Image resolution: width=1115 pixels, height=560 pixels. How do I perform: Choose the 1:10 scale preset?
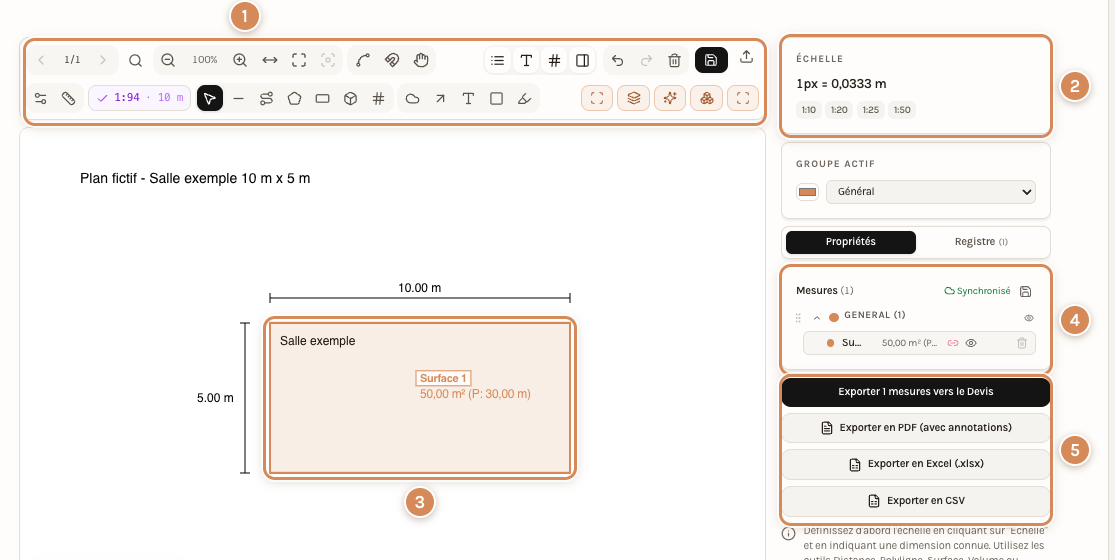tap(809, 110)
